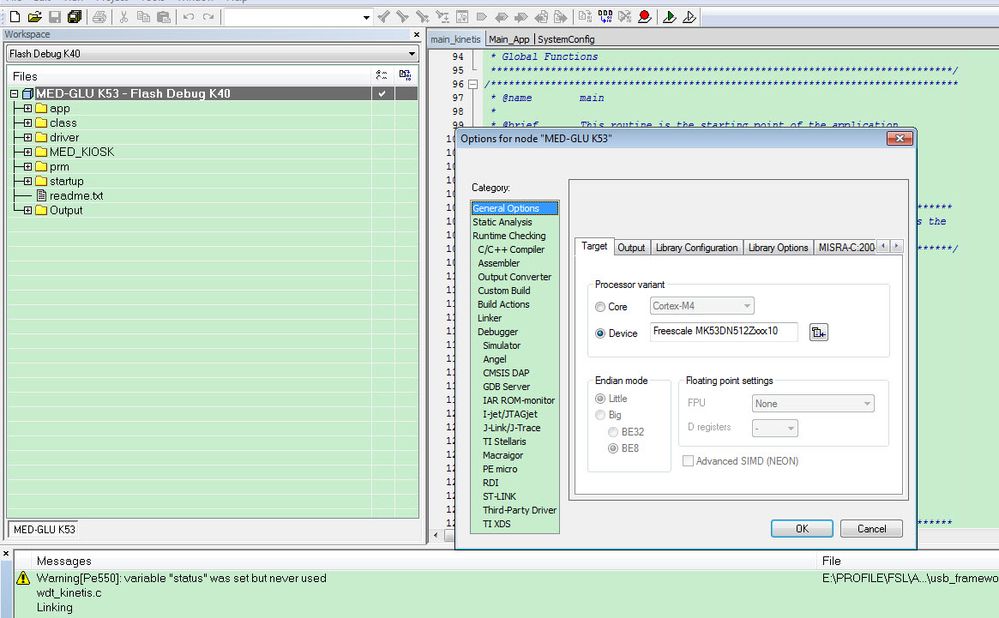Click the Copy icon in toolbar

click(x=143, y=17)
